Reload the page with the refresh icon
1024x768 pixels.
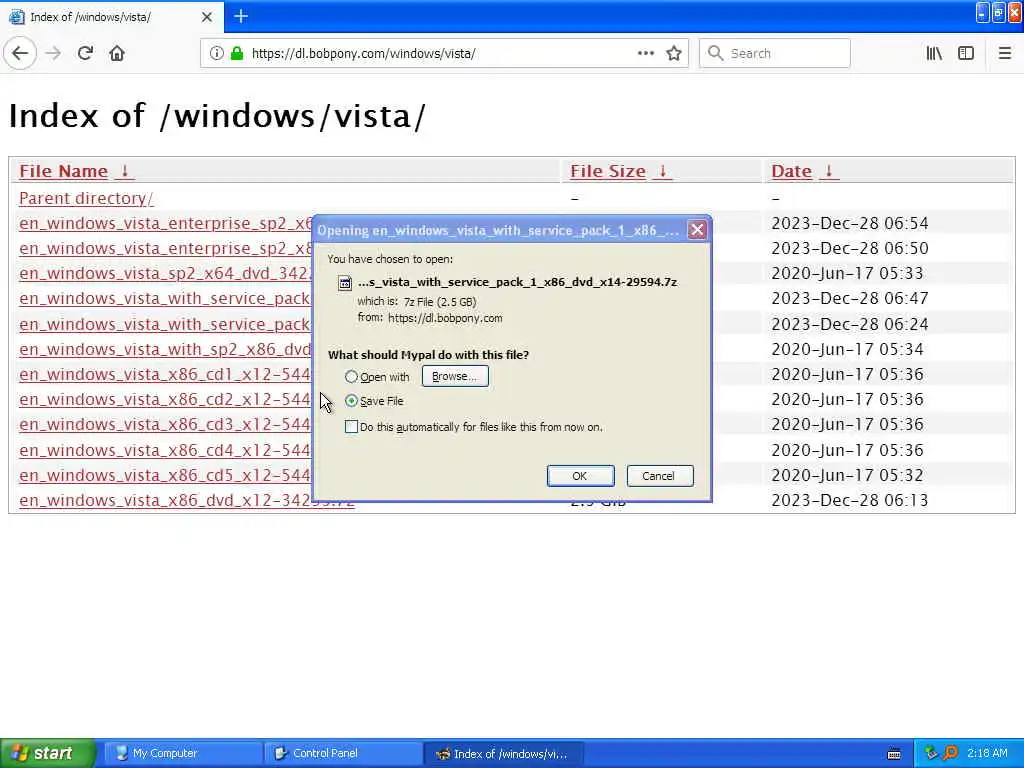(85, 53)
